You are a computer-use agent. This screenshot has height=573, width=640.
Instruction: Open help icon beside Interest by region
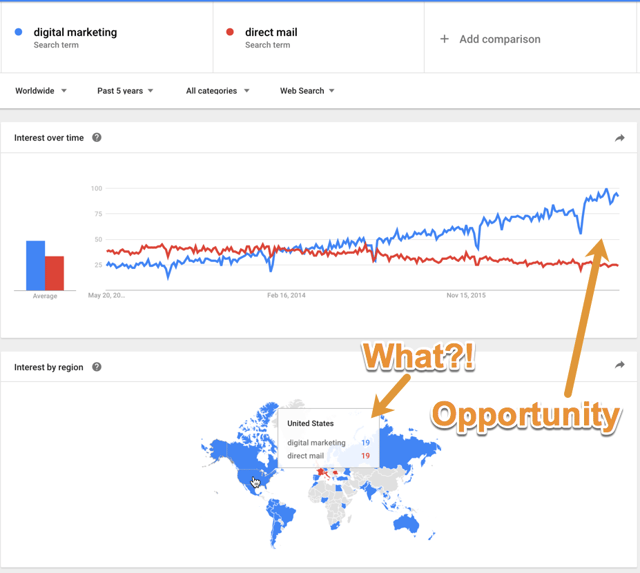[97, 367]
